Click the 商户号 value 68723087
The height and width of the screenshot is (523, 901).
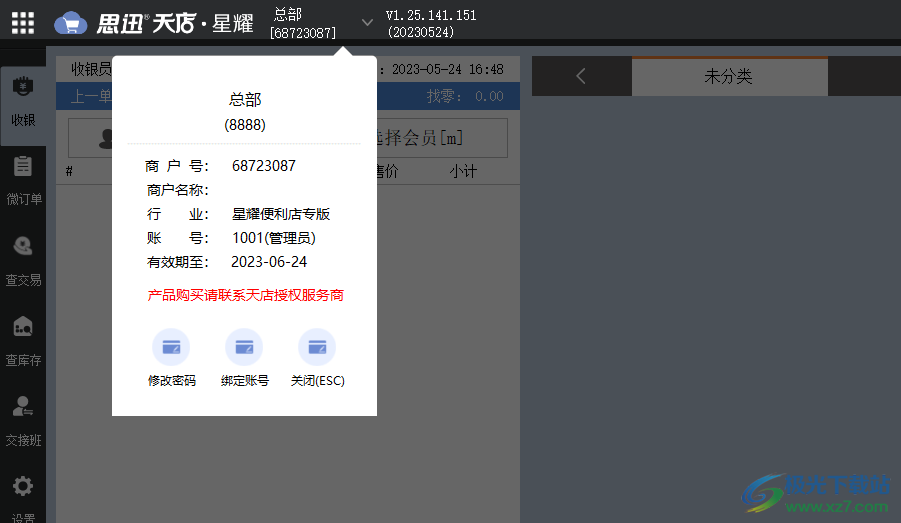(x=264, y=166)
